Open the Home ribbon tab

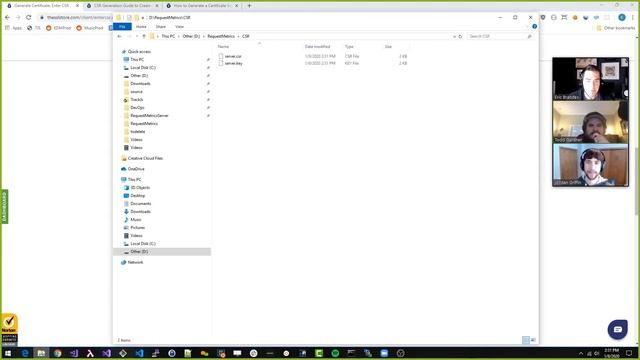pos(141,27)
